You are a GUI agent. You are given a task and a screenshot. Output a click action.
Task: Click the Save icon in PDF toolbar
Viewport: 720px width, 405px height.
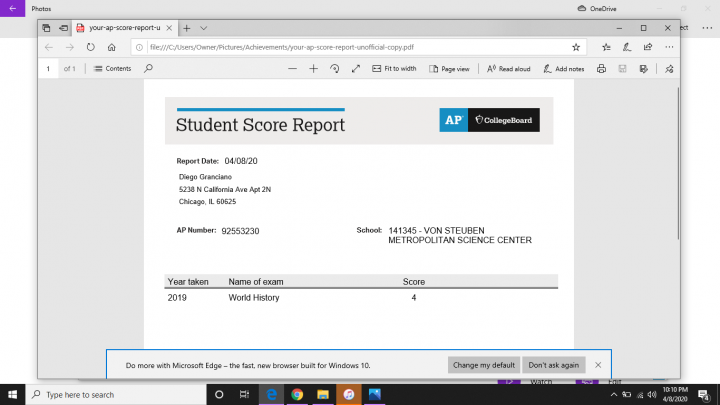tap(622, 69)
